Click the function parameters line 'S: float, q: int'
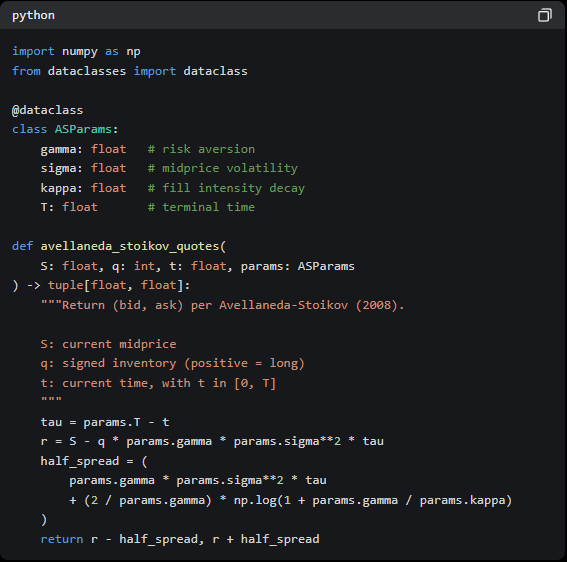Viewport: 567px width, 562px height. pos(197,266)
